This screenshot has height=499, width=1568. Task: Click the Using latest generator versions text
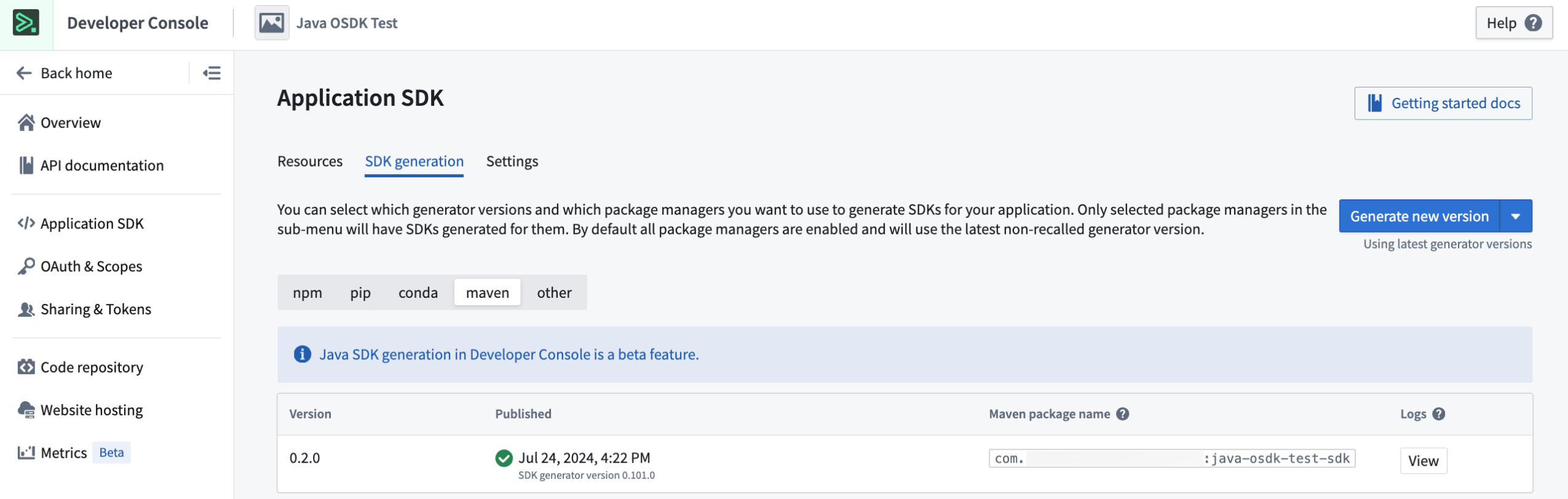(1447, 244)
